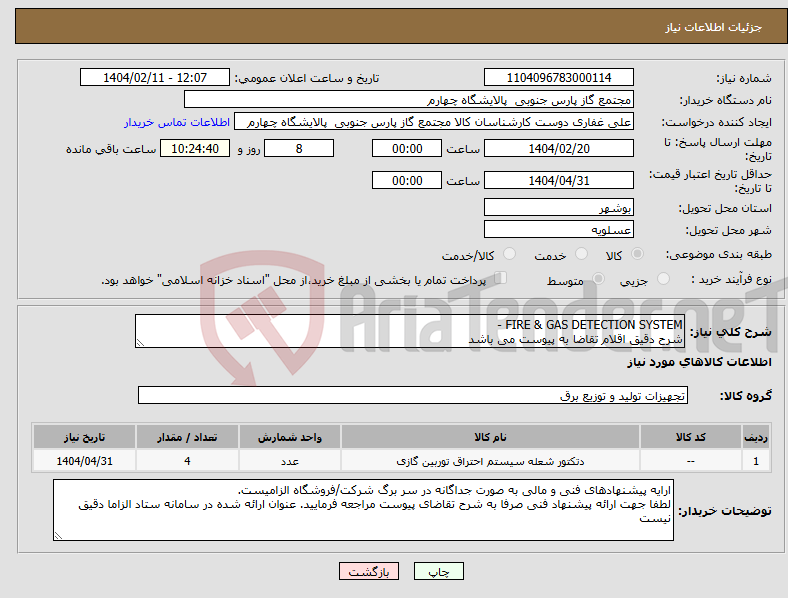Click the price validity date 1404/04/31 field

(558, 180)
